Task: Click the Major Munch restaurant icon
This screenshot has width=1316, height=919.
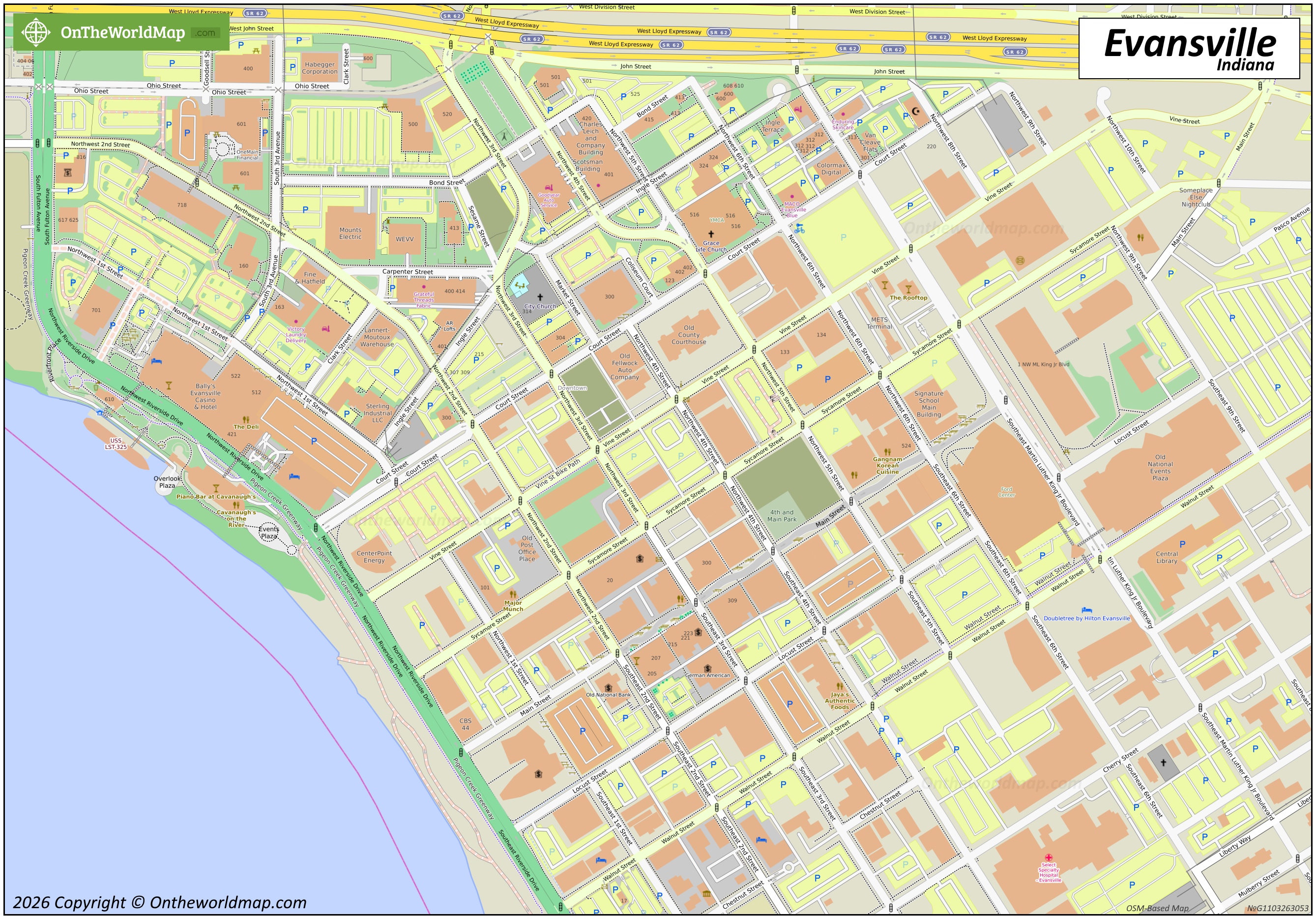Action: click(513, 594)
